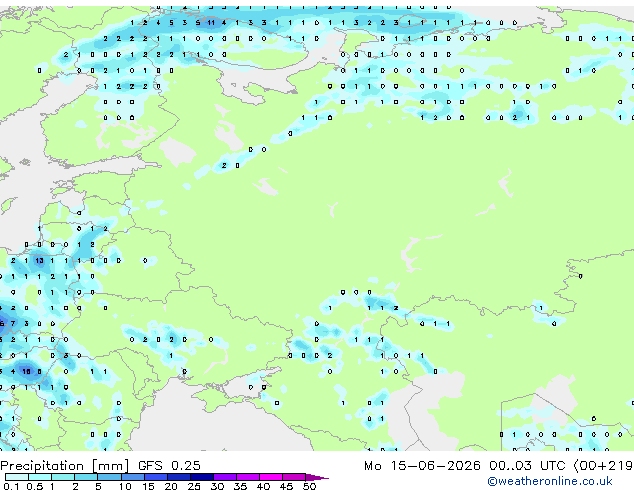
Task: Click the legend scale label '0.1'
Action: (x=11, y=486)
